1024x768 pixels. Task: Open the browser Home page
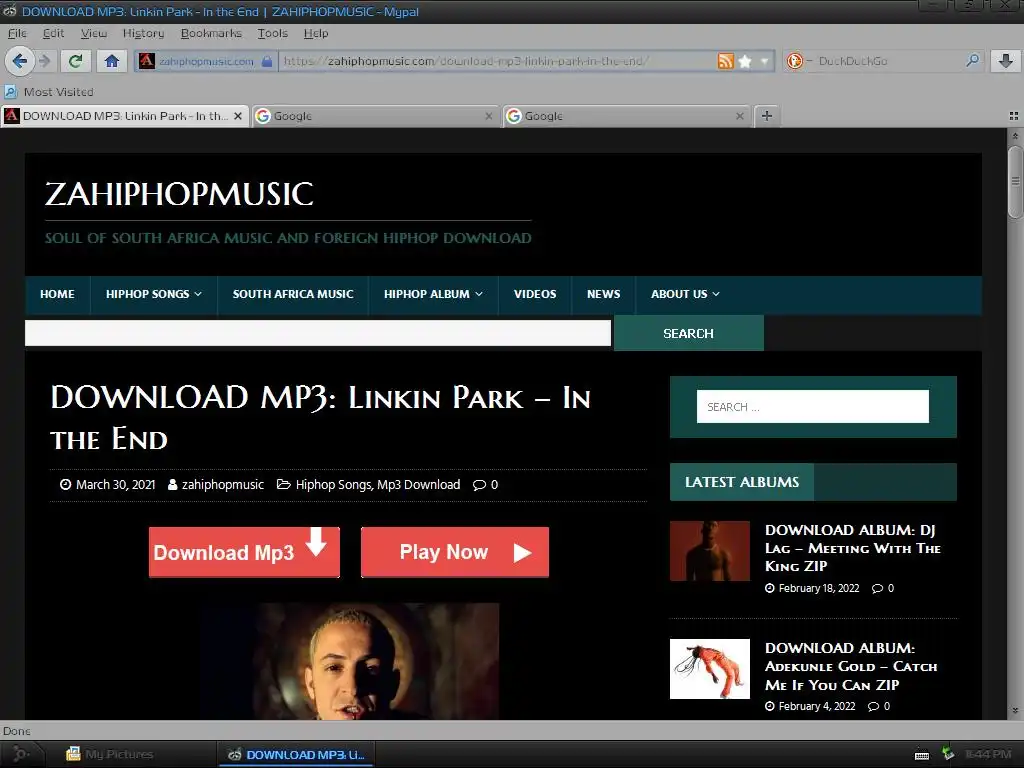112,61
